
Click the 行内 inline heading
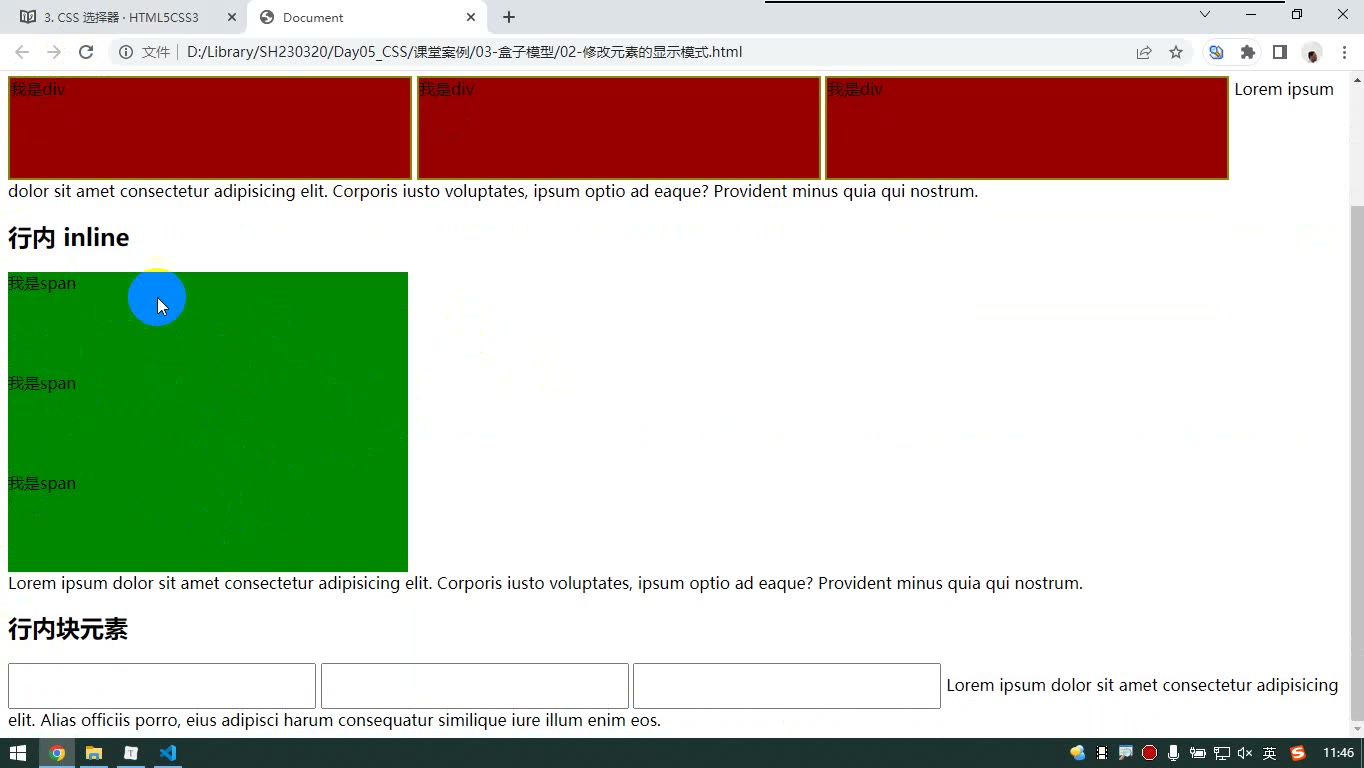point(69,238)
